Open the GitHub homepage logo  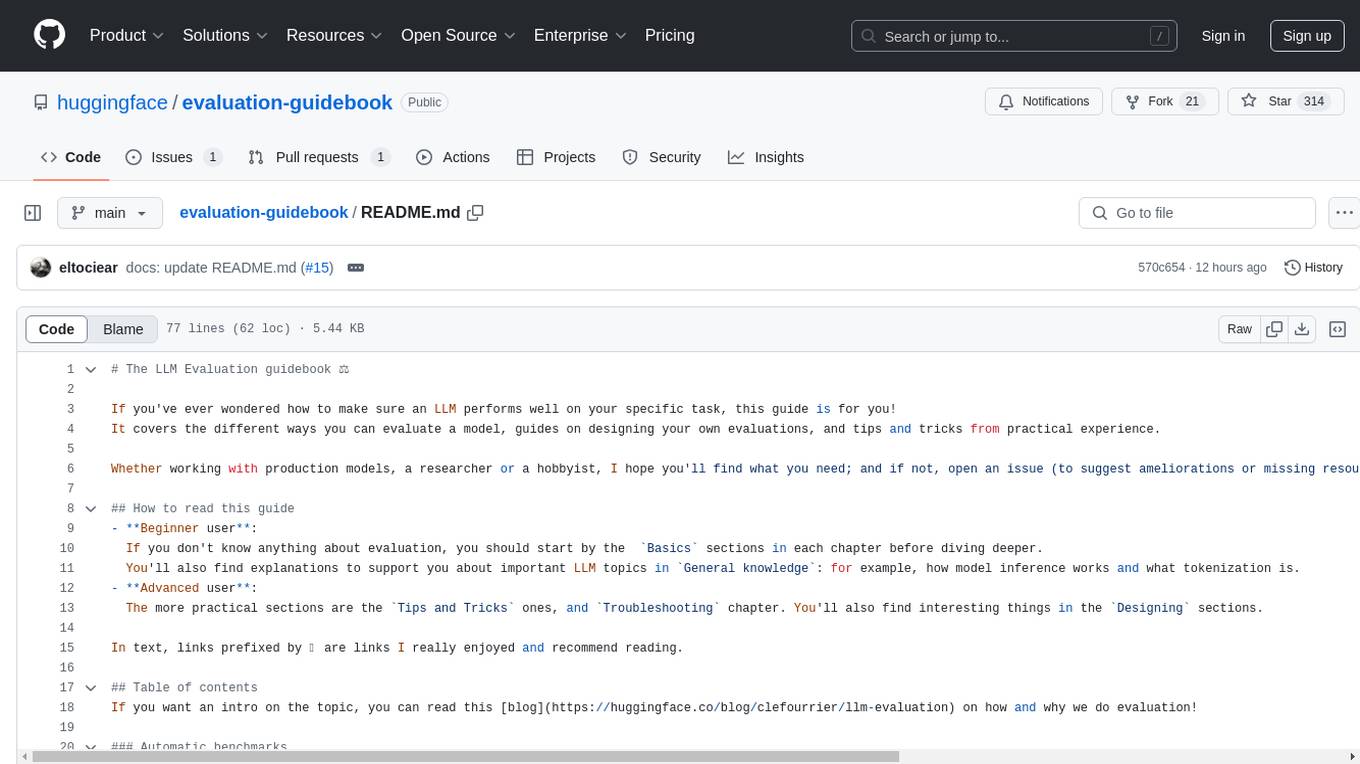click(49, 35)
